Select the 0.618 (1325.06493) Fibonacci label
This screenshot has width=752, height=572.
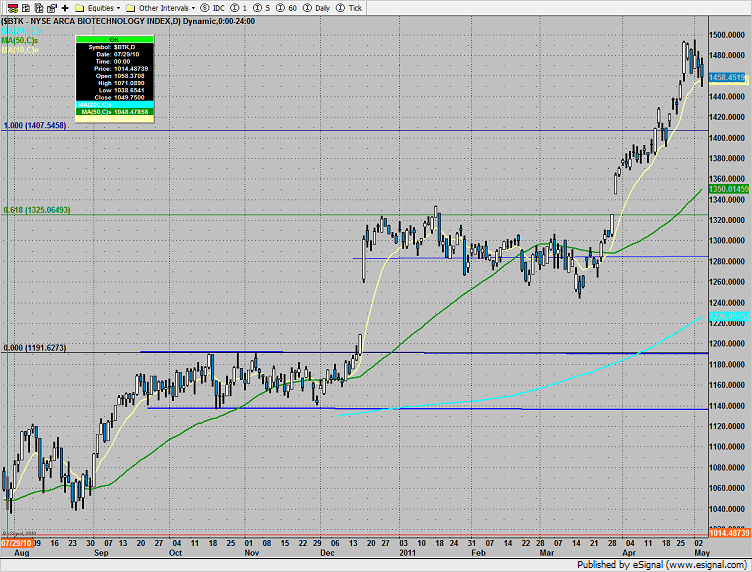(37, 210)
